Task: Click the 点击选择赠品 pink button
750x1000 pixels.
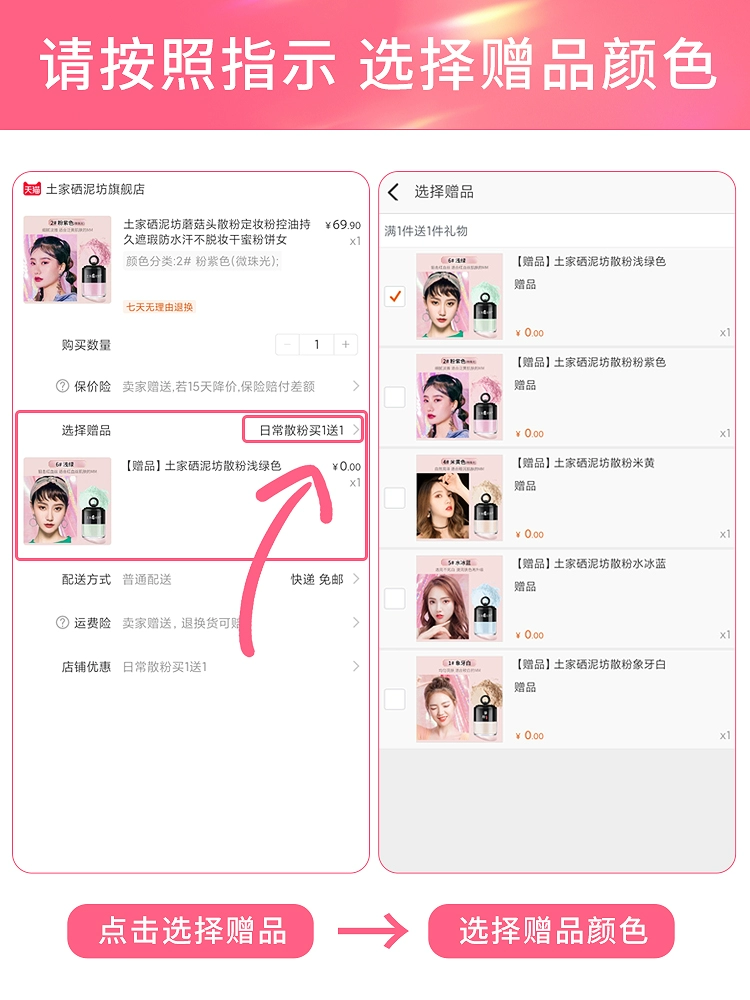Action: pyautogui.click(x=190, y=930)
